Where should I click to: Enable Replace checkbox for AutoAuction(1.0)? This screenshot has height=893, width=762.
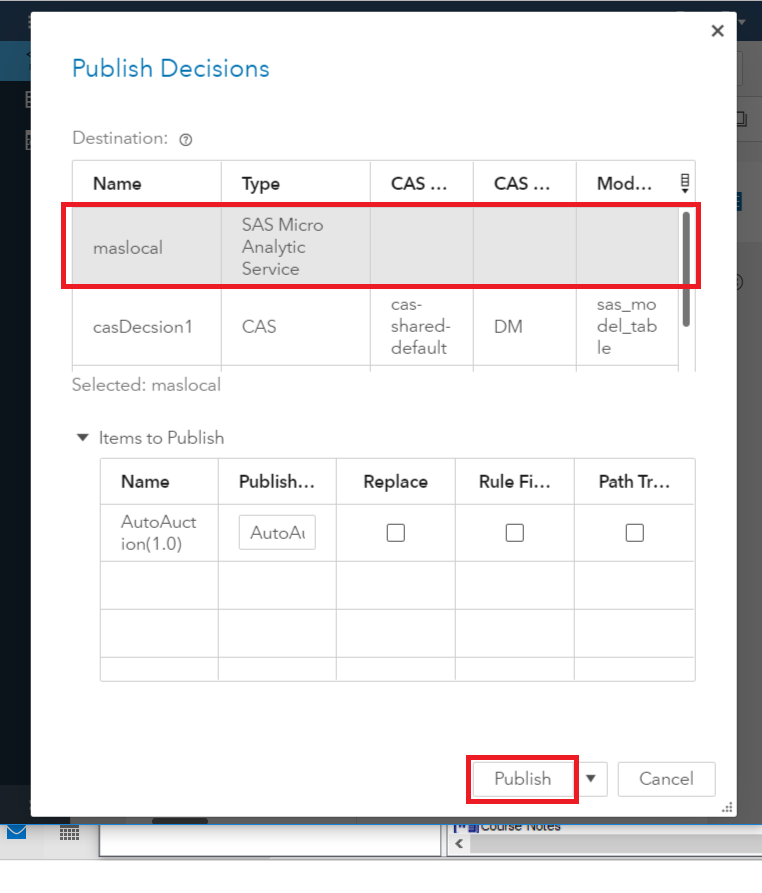click(x=396, y=533)
